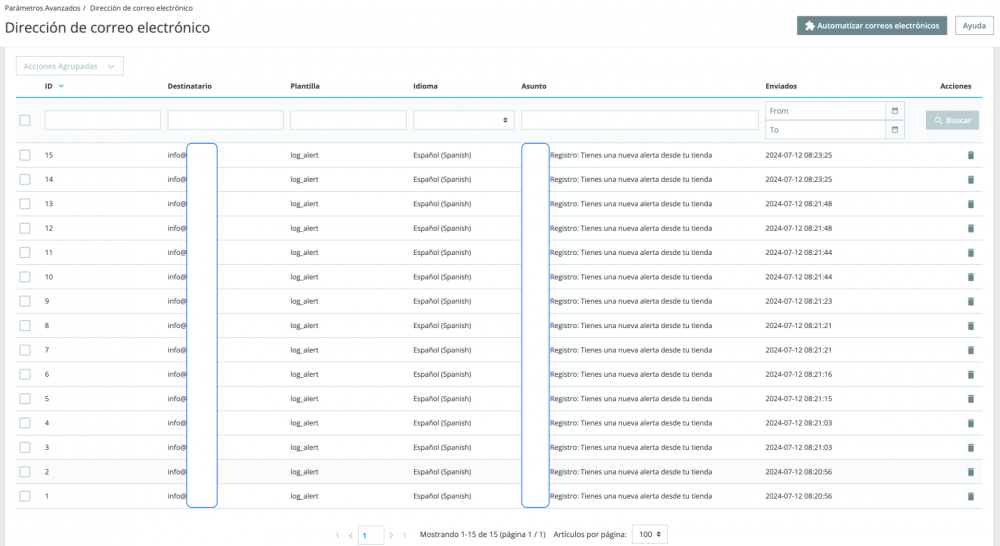Expand the Idioma filter dropdown
This screenshot has height=546, width=1000.
(x=464, y=120)
